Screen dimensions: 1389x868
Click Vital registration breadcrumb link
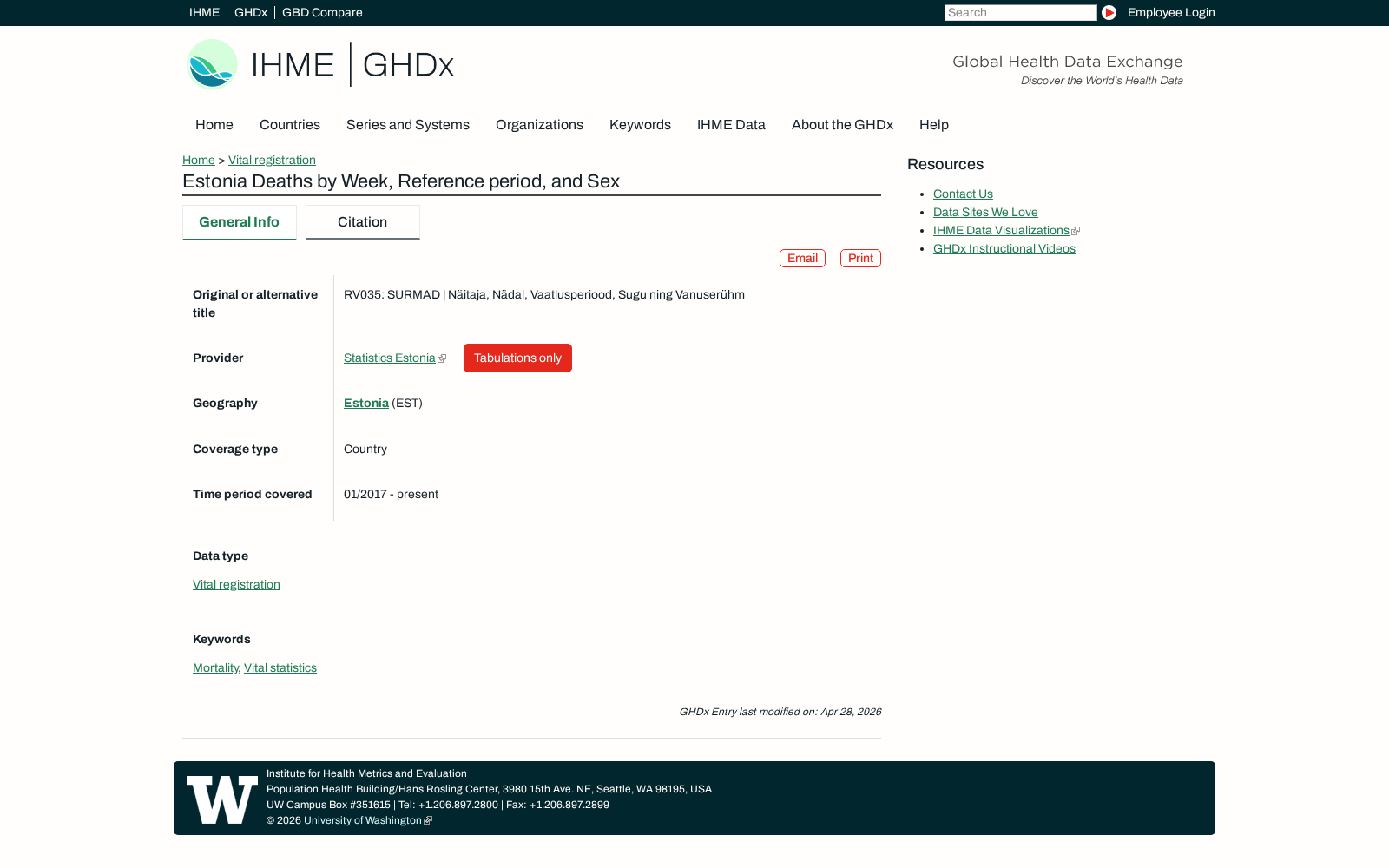272,160
